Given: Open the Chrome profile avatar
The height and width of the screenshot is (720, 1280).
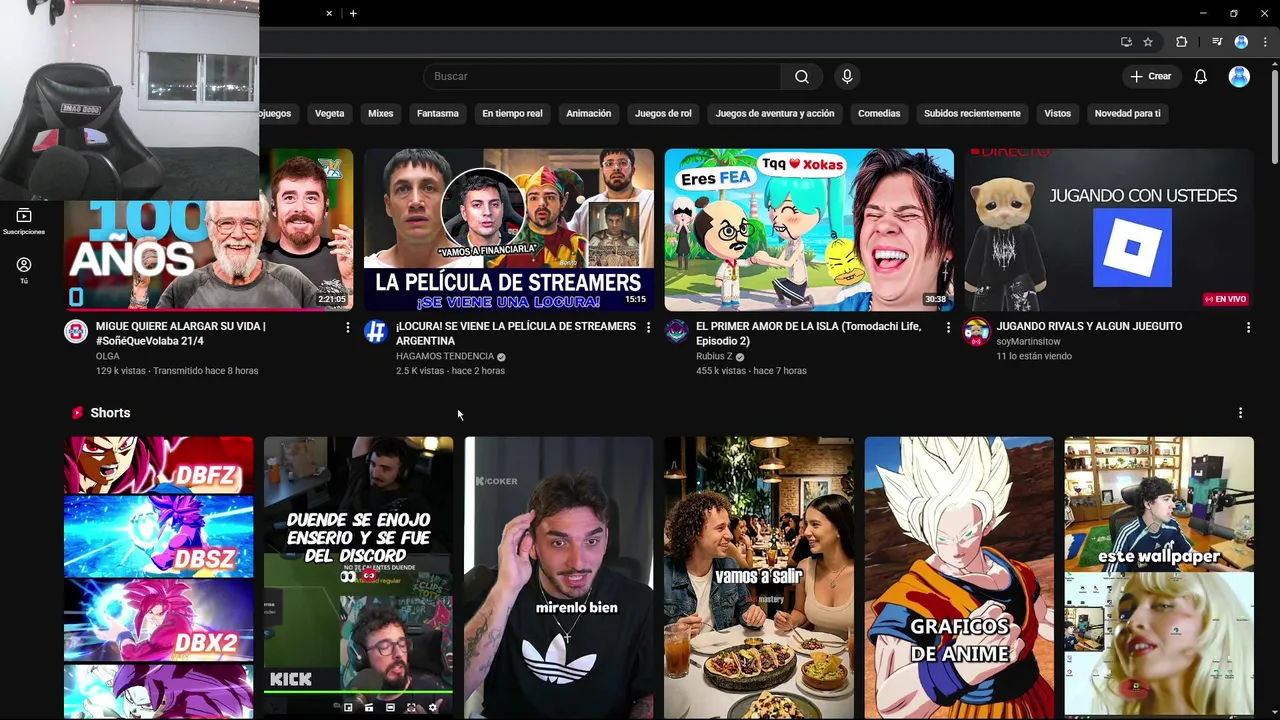Looking at the screenshot, I should pos(1241,42).
